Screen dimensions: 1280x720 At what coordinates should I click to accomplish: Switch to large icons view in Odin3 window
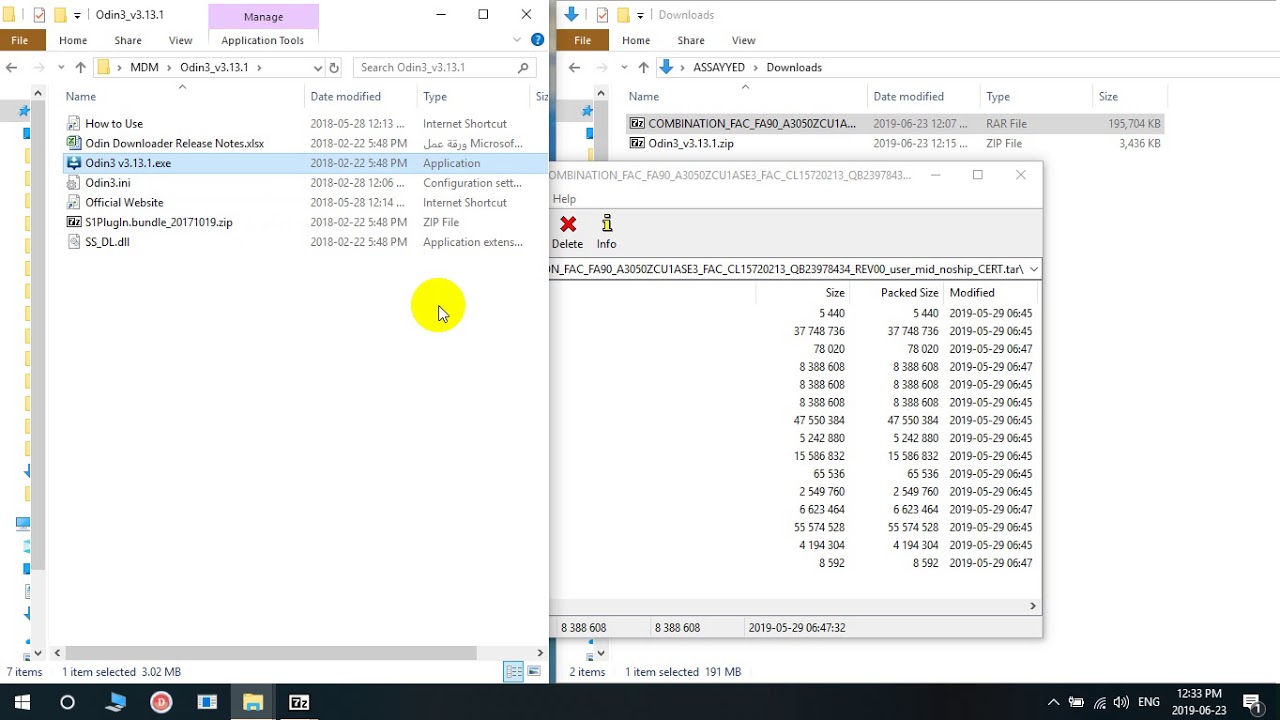tap(534, 672)
